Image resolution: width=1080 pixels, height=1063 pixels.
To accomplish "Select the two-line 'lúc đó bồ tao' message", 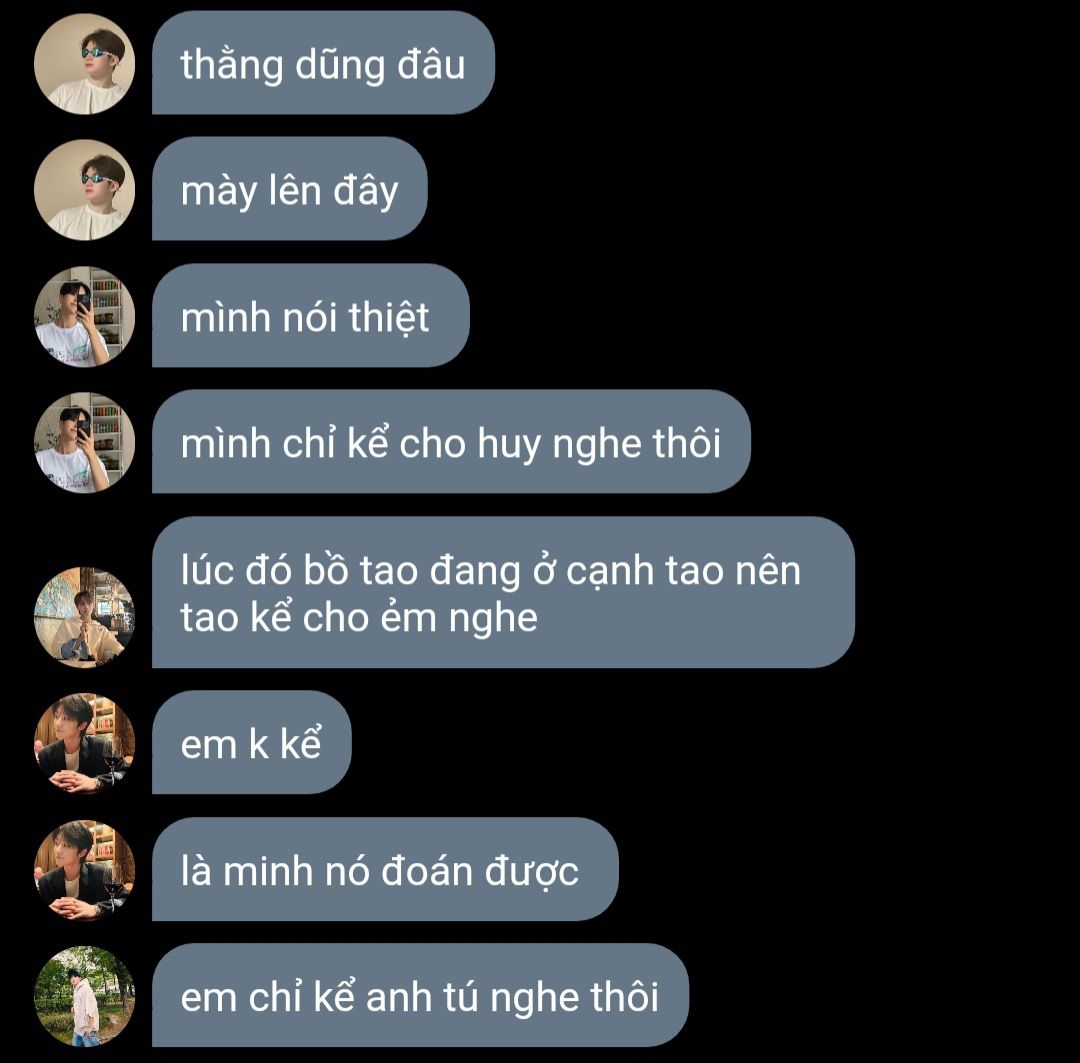I will 503,592.
